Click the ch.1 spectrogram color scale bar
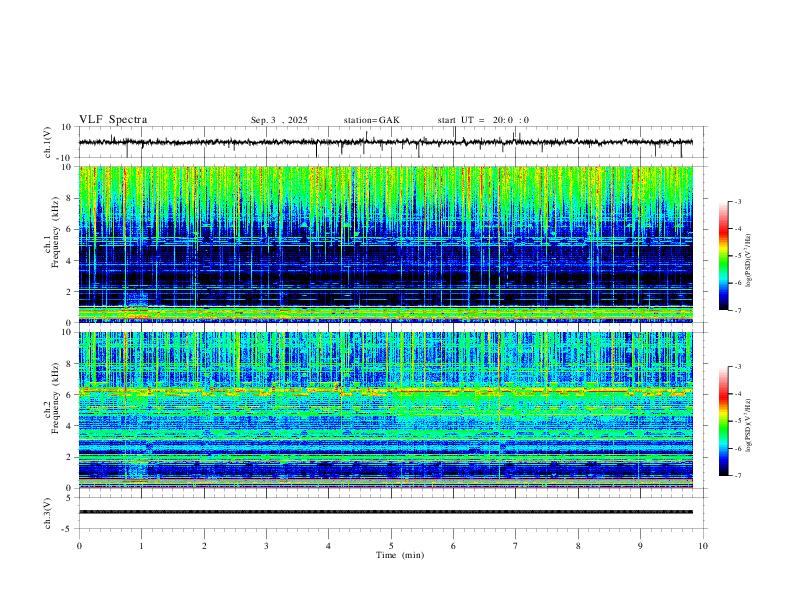Viewport: 792px width, 612px height. pyautogui.click(x=724, y=256)
